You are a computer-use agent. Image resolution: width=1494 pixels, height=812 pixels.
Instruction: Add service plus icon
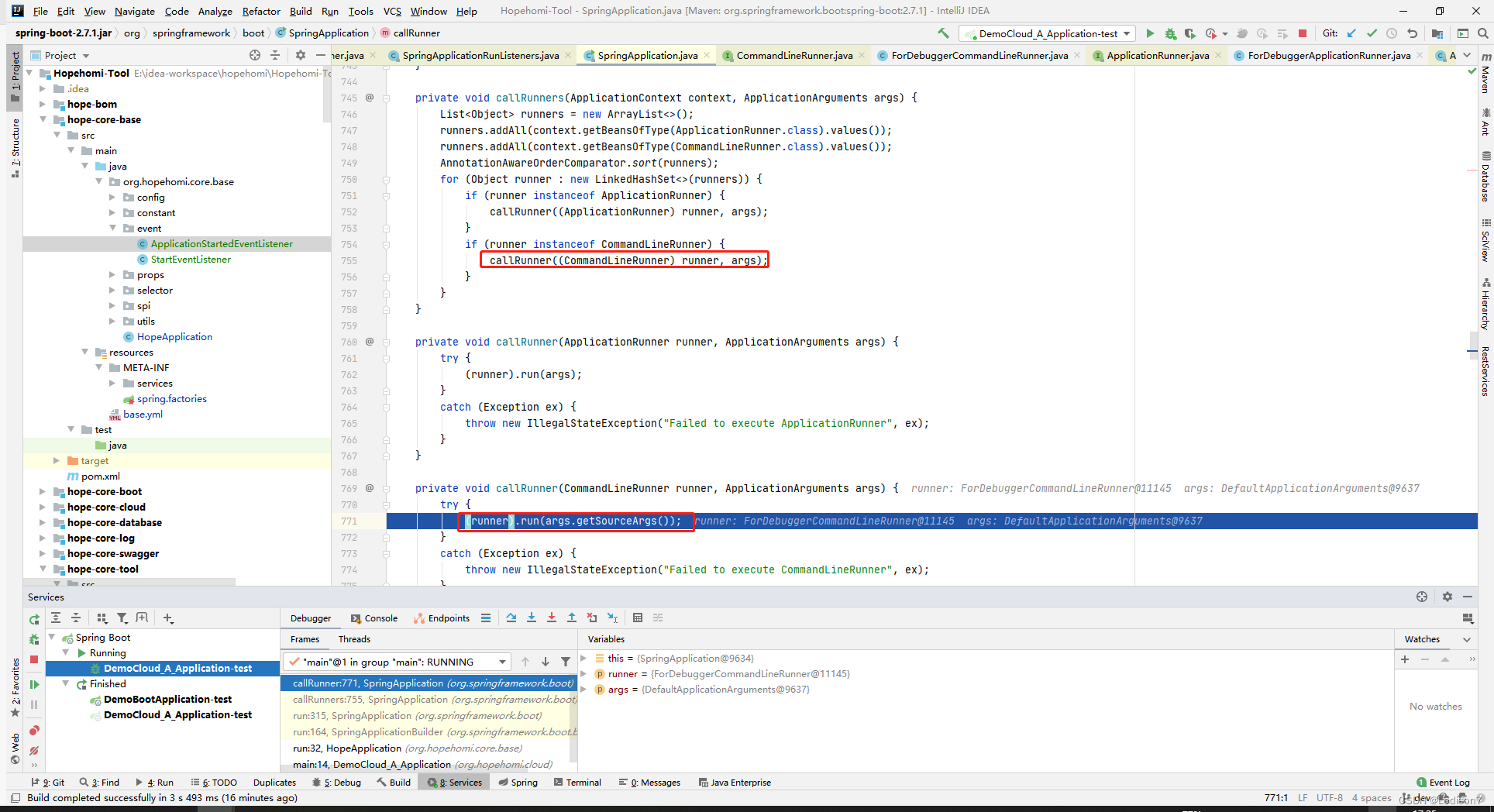(168, 618)
